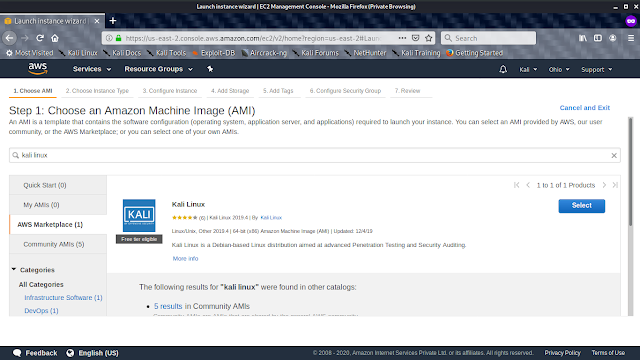Open the AWS logo home link
The height and width of the screenshot is (360, 640).
click(38, 69)
